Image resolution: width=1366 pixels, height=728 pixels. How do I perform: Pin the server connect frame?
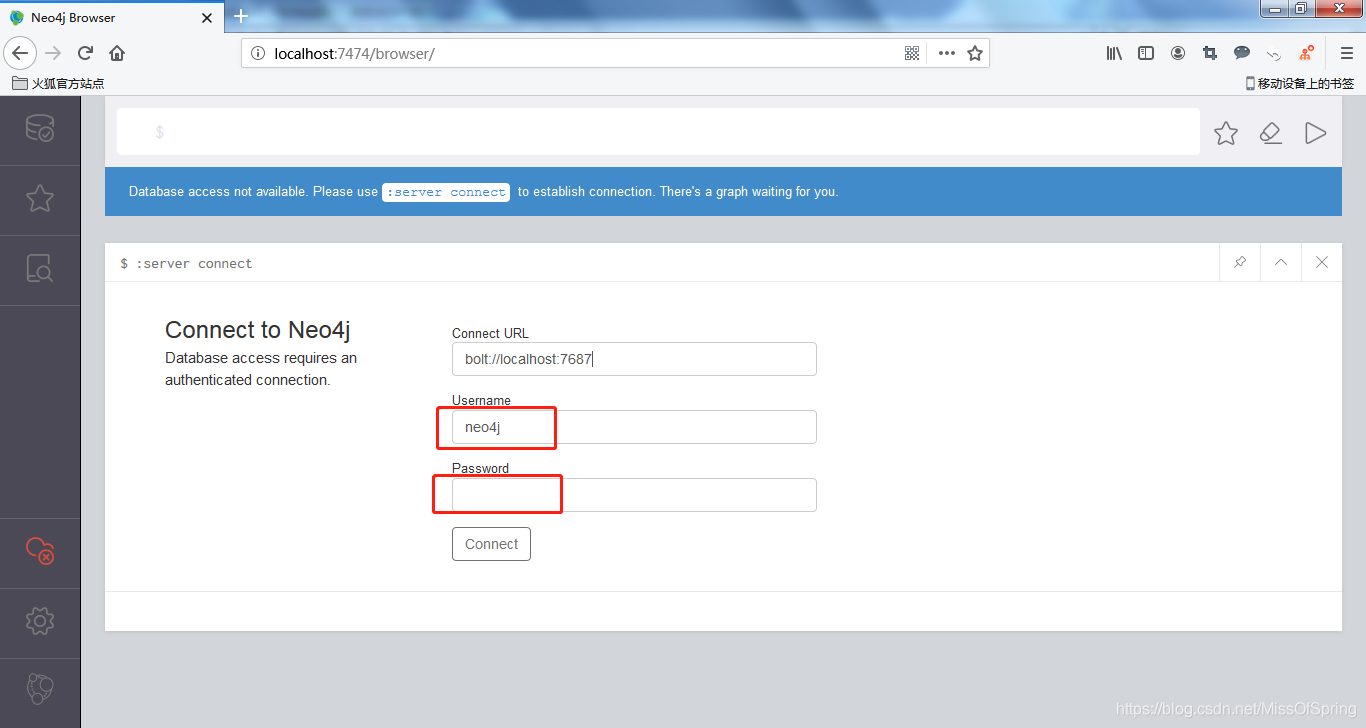[1240, 263]
